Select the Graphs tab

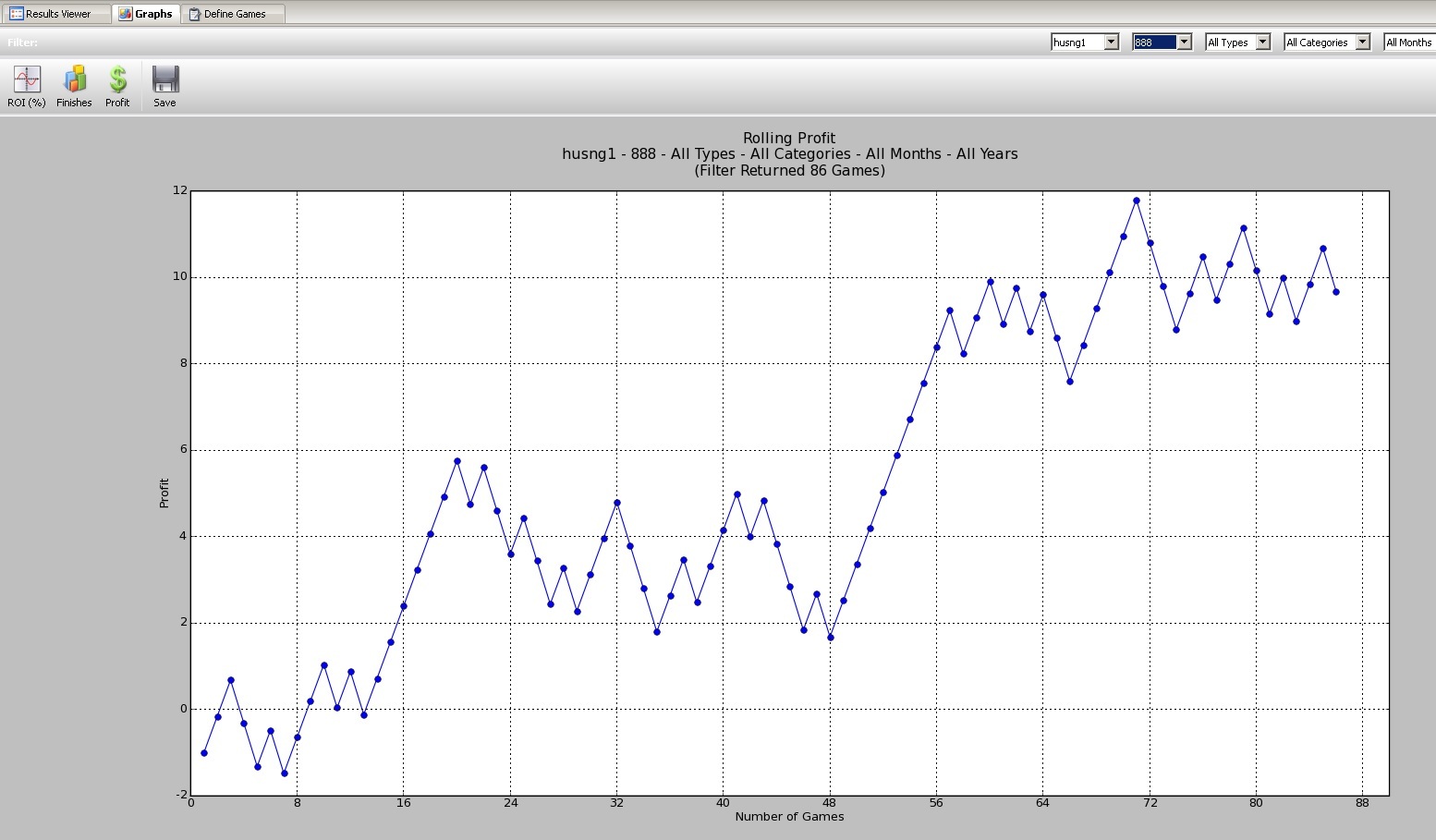pos(146,14)
